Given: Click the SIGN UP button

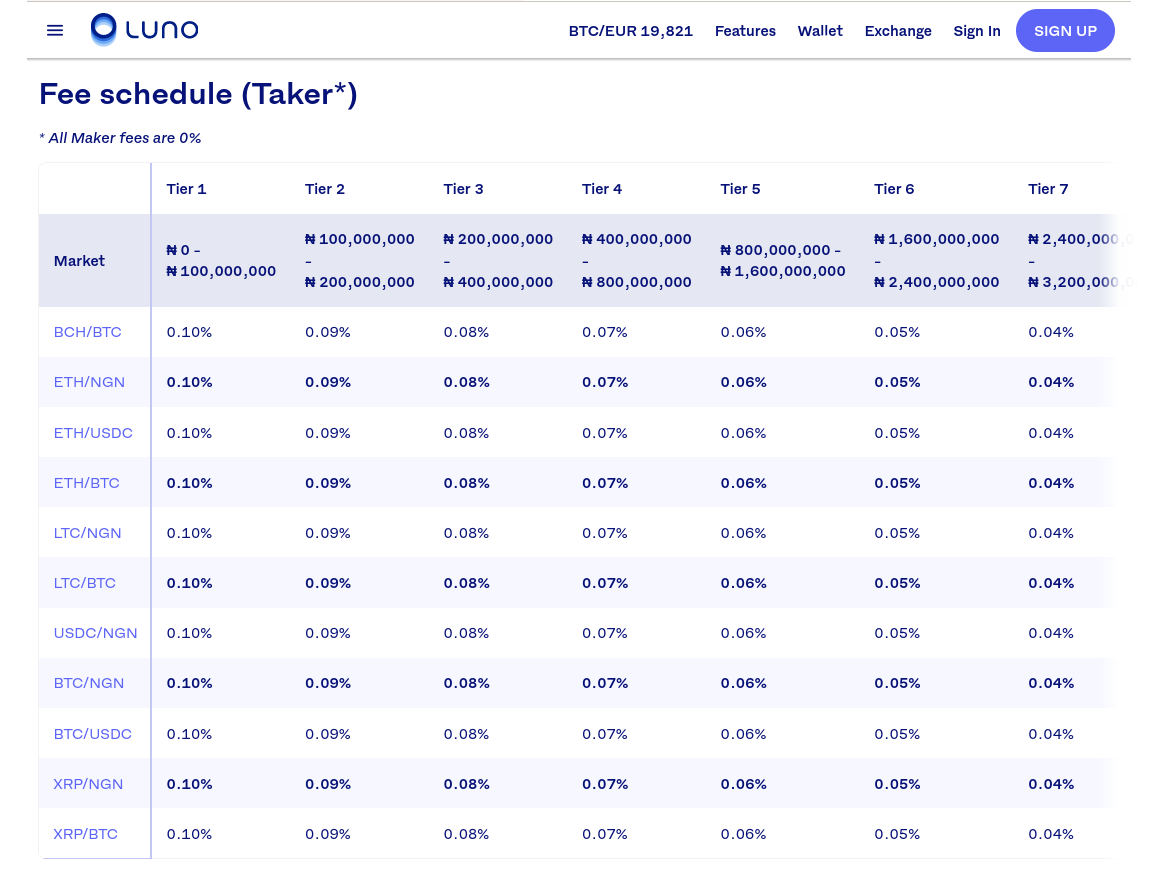Looking at the screenshot, I should 1065,30.
